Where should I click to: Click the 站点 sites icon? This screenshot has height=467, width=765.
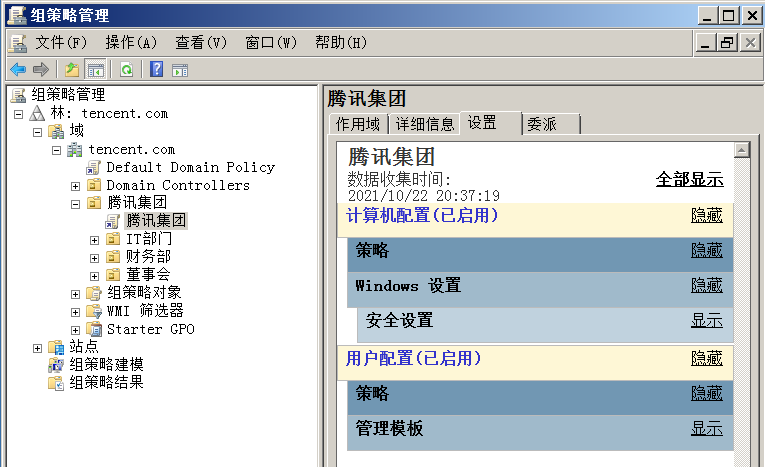pos(56,347)
